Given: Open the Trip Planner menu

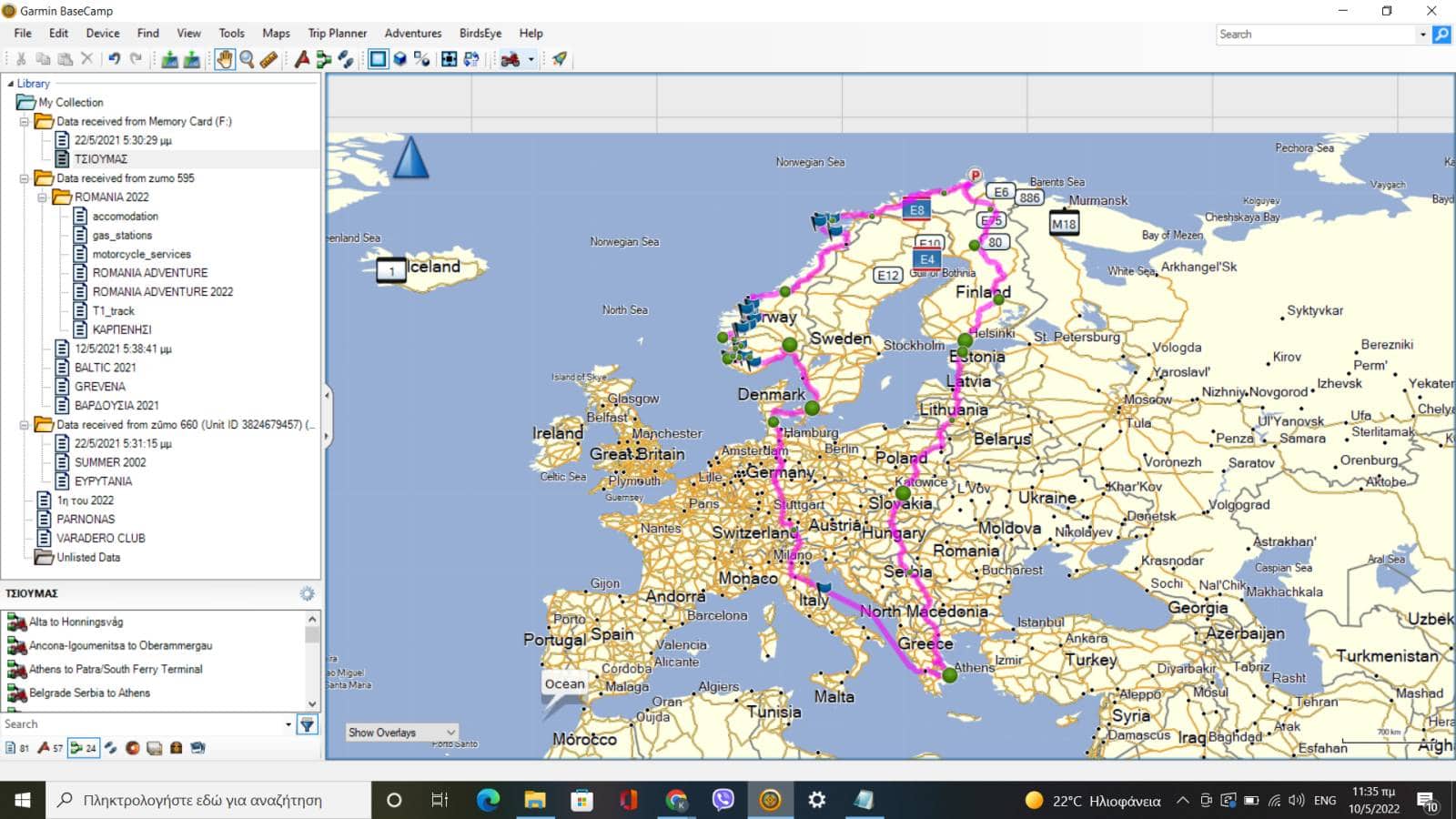Looking at the screenshot, I should pos(338,33).
